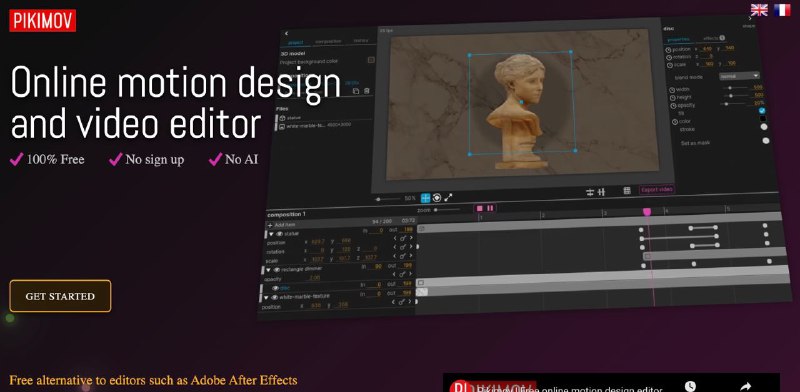Click the GET STARTED button
800x392 pixels.
tap(60, 296)
